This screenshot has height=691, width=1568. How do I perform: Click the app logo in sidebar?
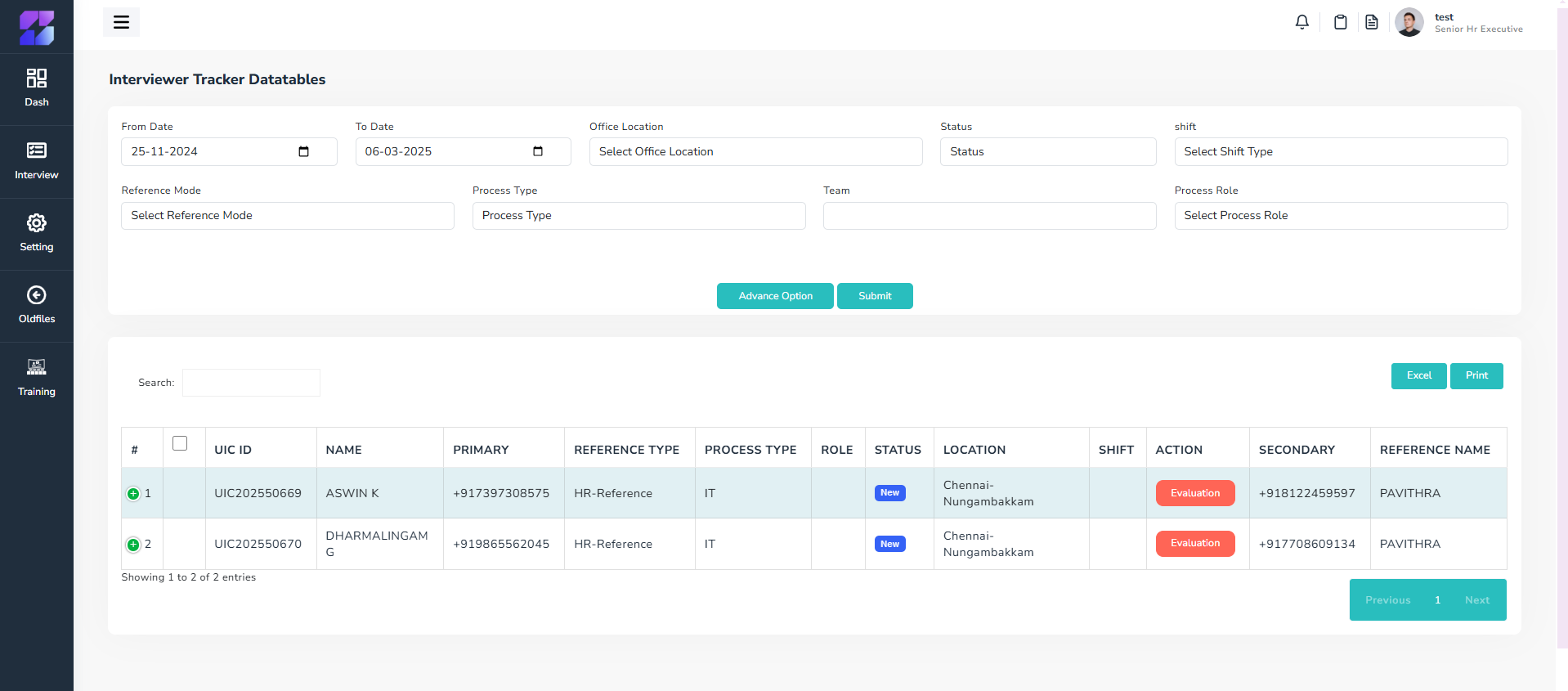pos(37,28)
